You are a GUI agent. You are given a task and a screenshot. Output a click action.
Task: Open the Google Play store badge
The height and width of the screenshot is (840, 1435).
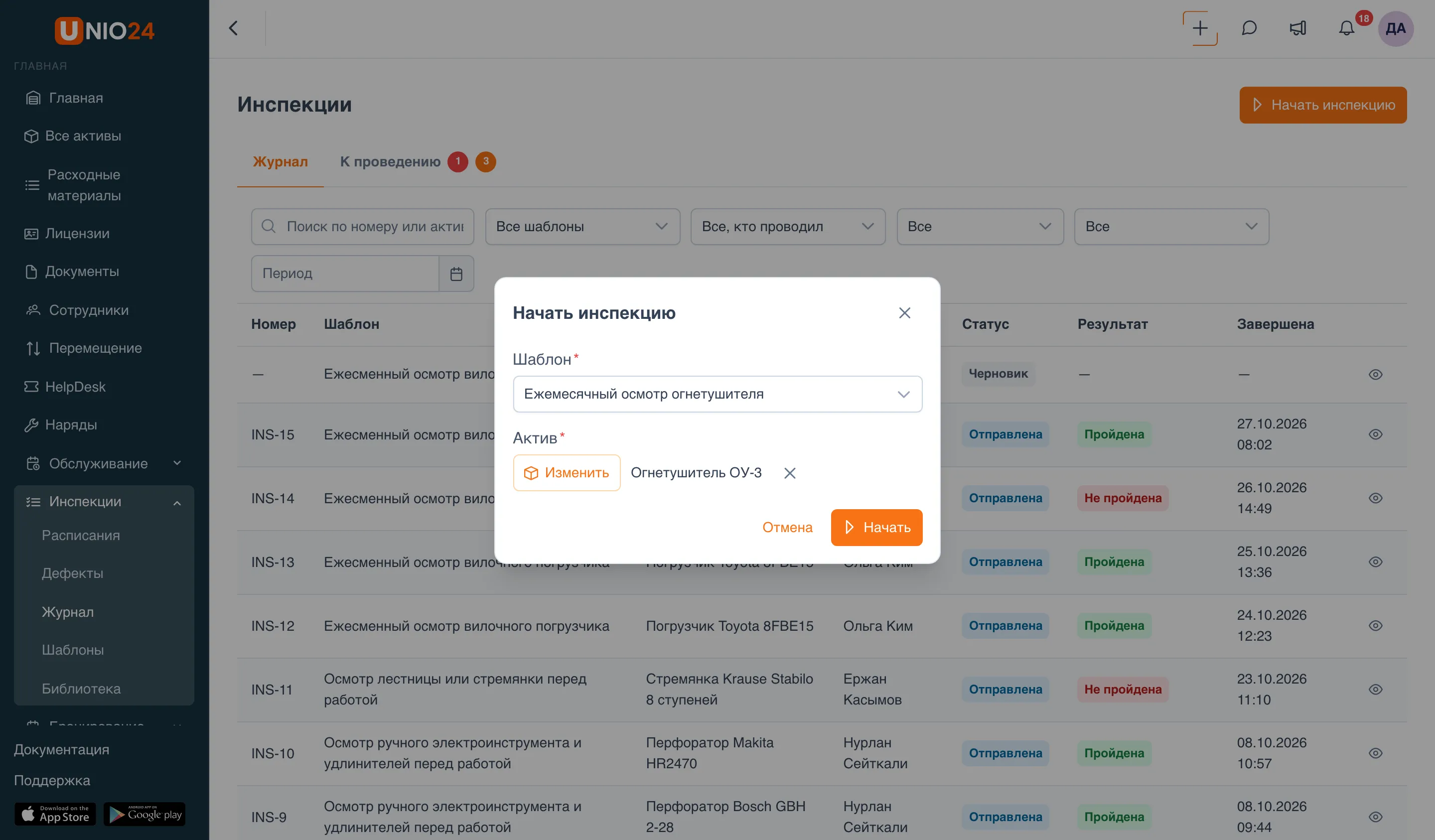coord(144,815)
